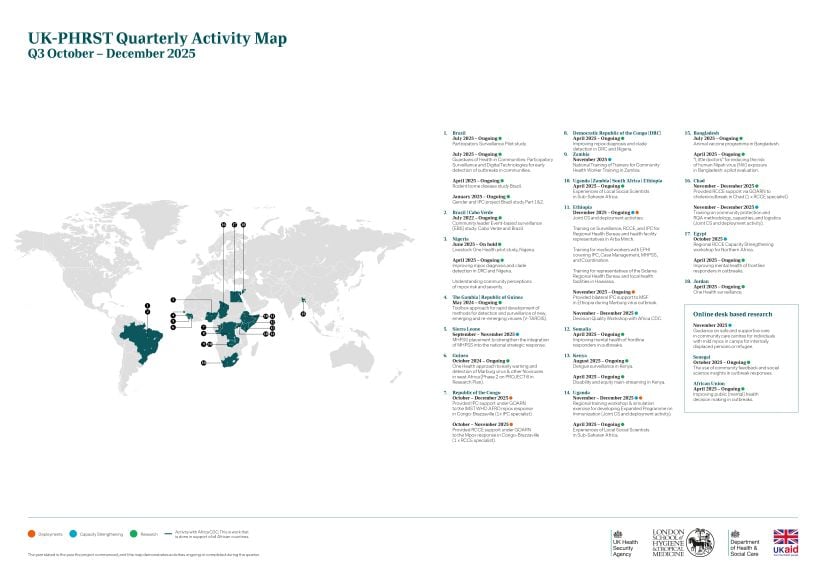Click the 'Online desk based research' box title
This screenshot has width=826, height=584.
[x=732, y=314]
